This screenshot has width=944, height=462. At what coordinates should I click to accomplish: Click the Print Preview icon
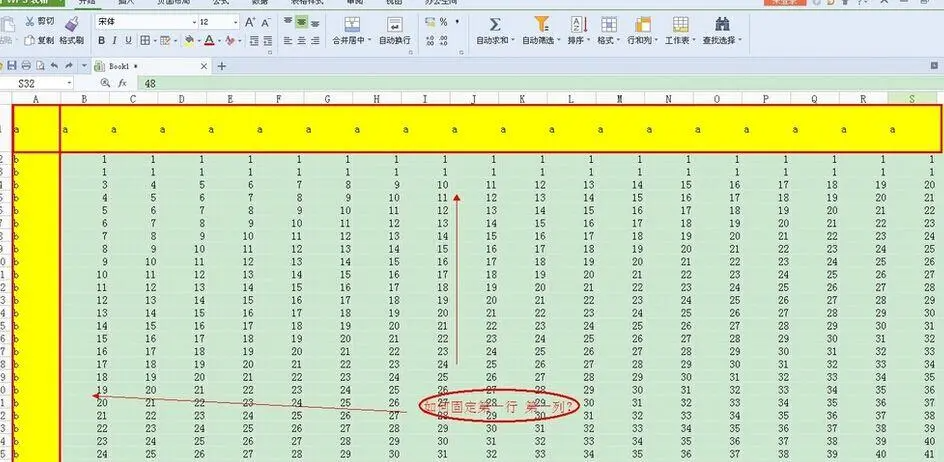(40, 66)
